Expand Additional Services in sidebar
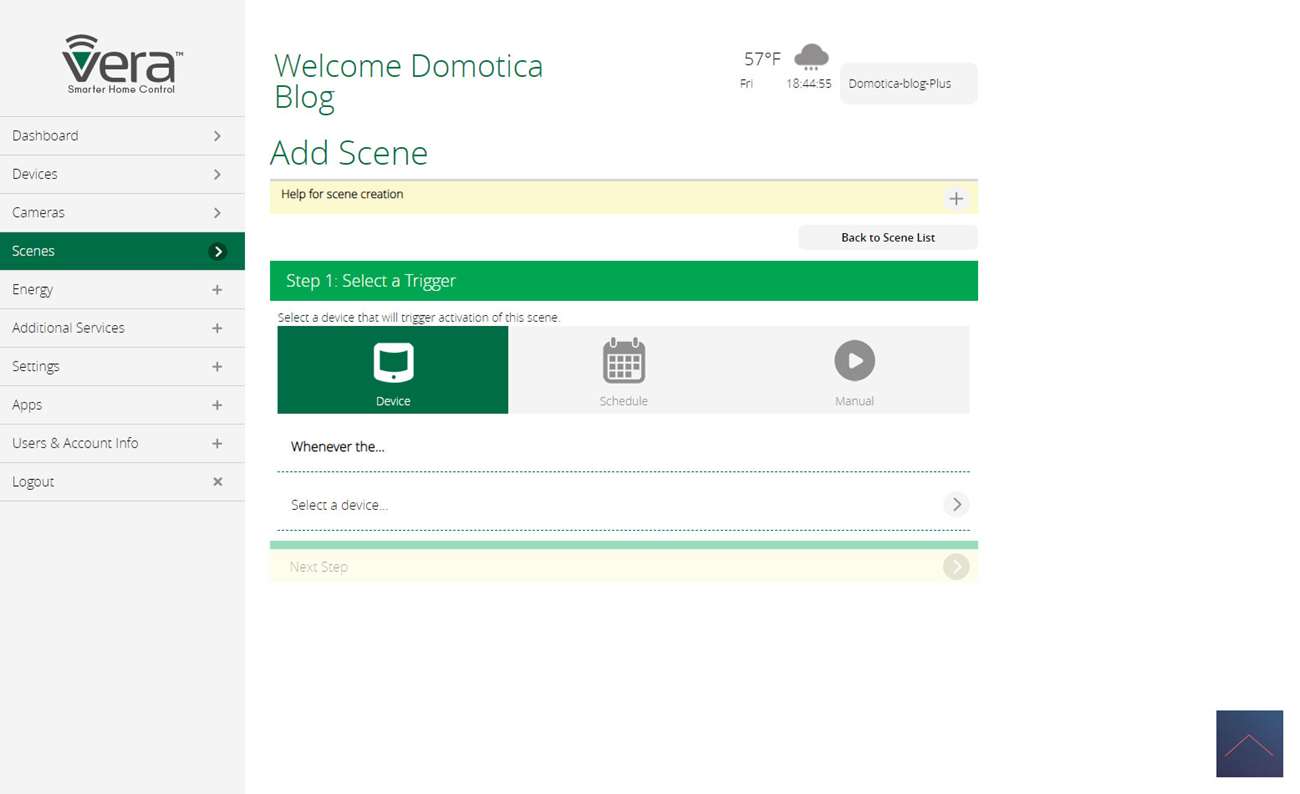Image resolution: width=1300 pixels, height=794 pixels. point(217,328)
